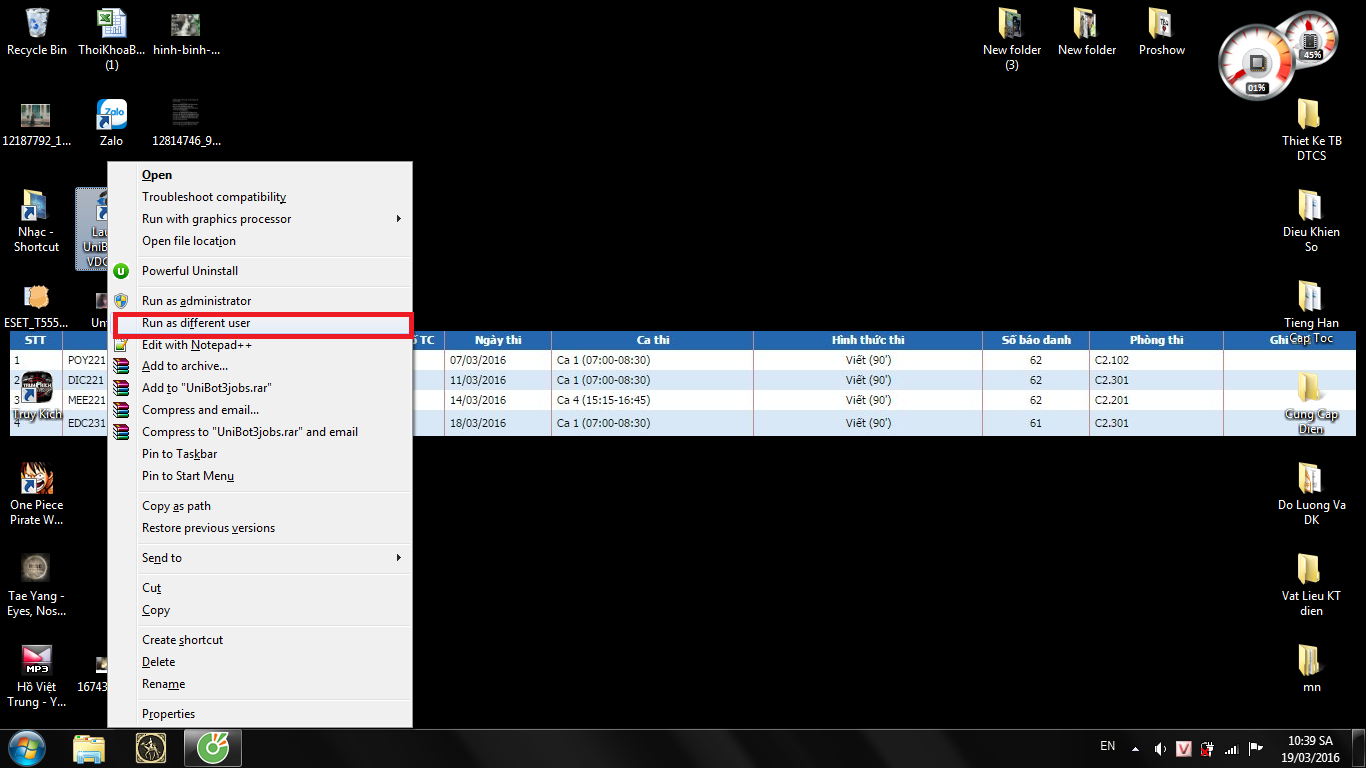Click the red V Unikey tray icon

pos(1184,748)
